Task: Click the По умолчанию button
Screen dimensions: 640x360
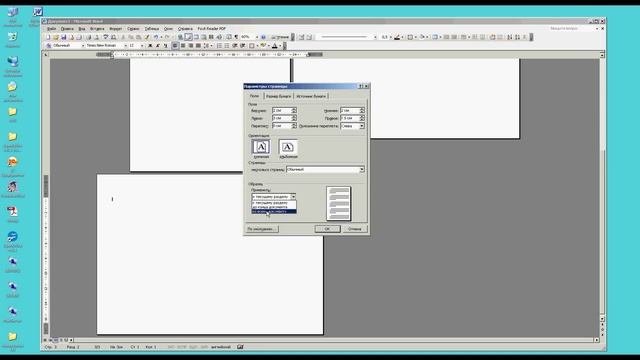Action: 262,229
